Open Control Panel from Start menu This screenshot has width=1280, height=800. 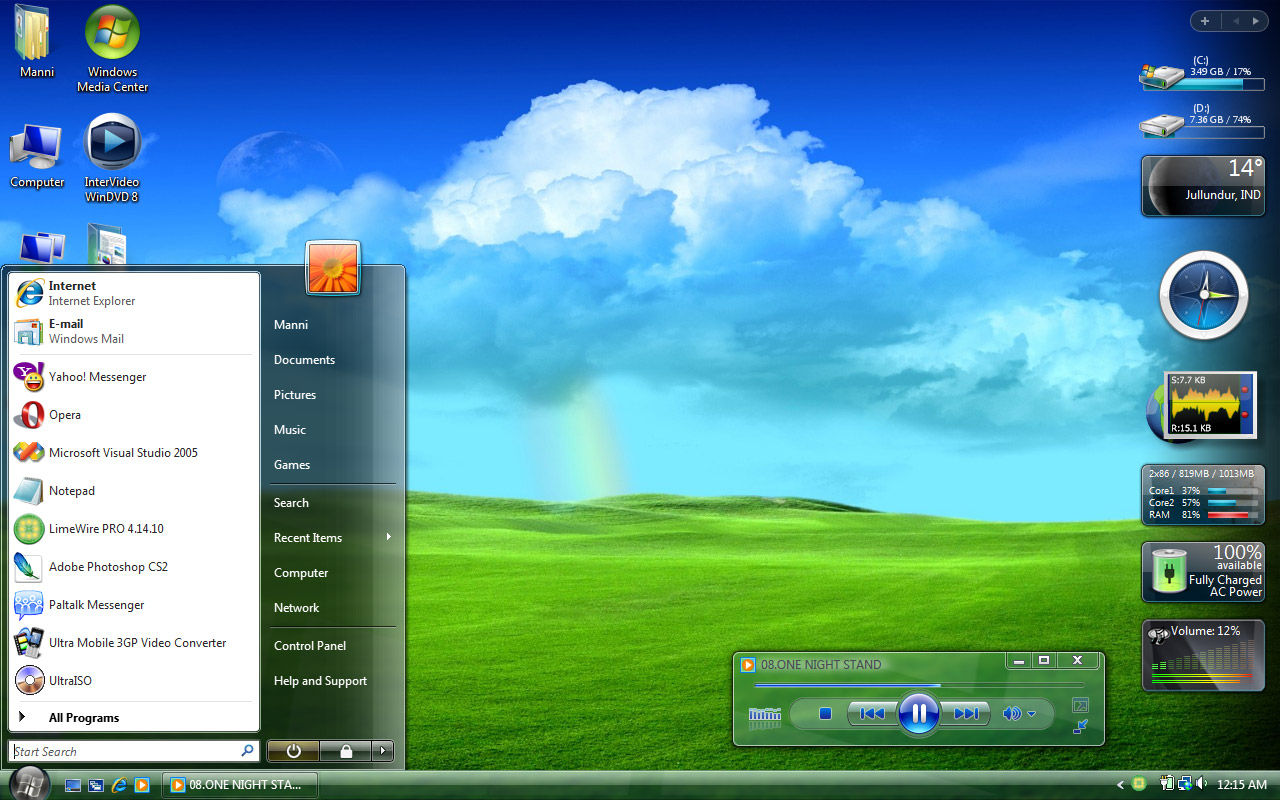[332, 646]
